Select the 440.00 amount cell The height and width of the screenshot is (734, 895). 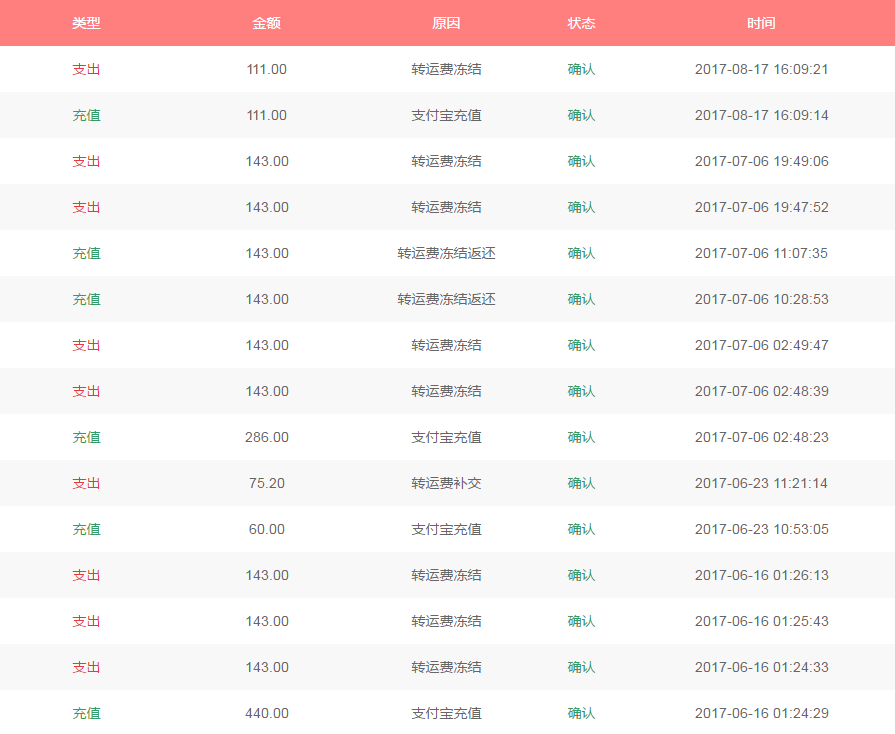coord(266,714)
